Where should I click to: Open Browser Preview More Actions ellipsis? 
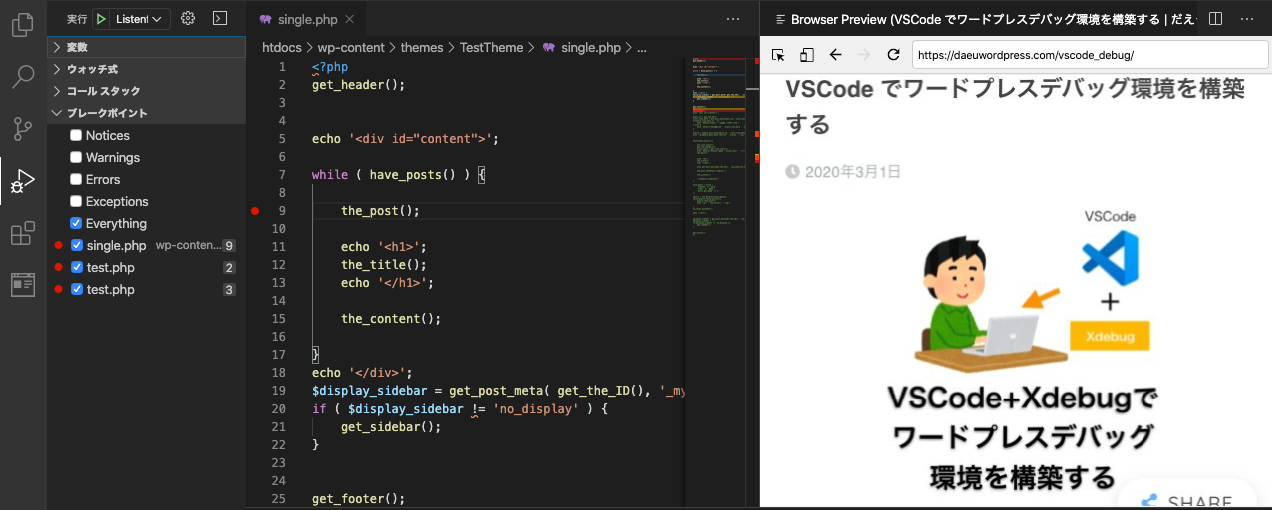tap(1247, 19)
